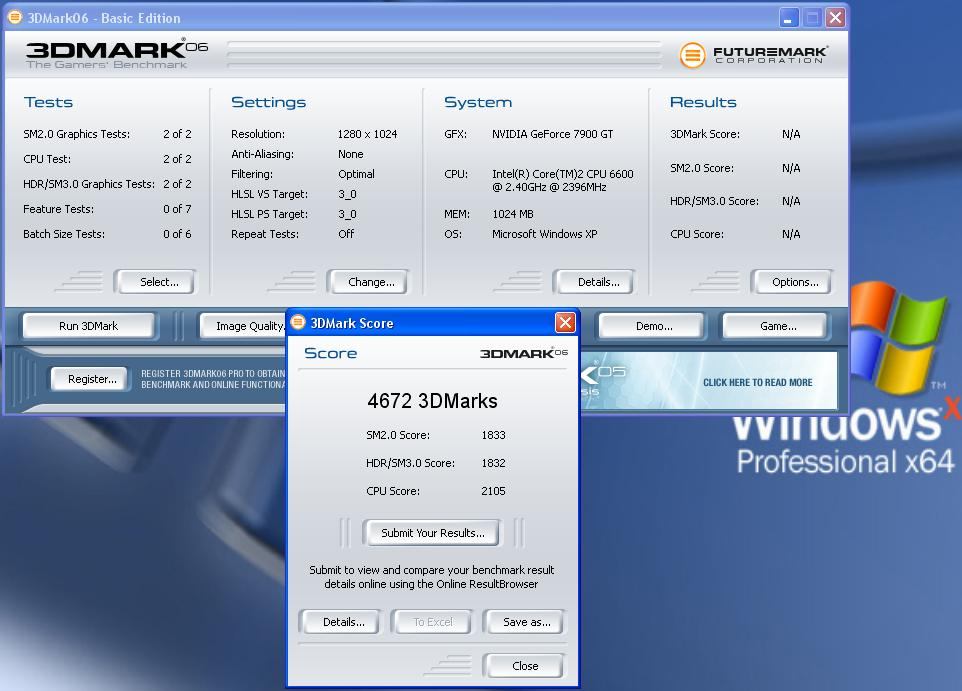Click the Filtering value Optimal

coord(356,174)
